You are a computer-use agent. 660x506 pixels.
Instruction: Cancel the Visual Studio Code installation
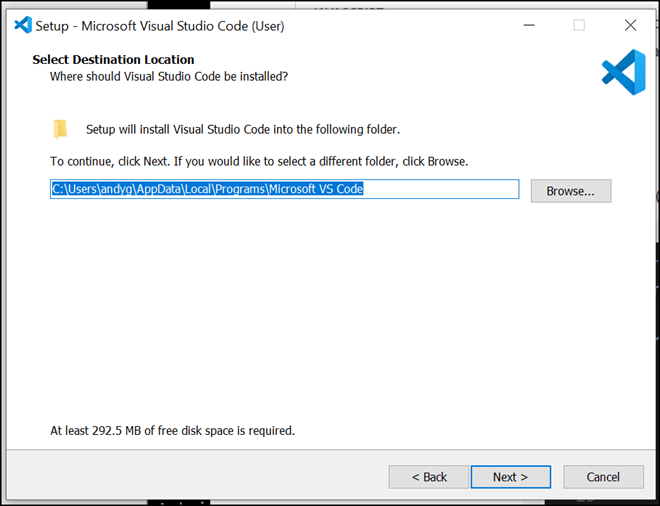pyautogui.click(x=603, y=477)
